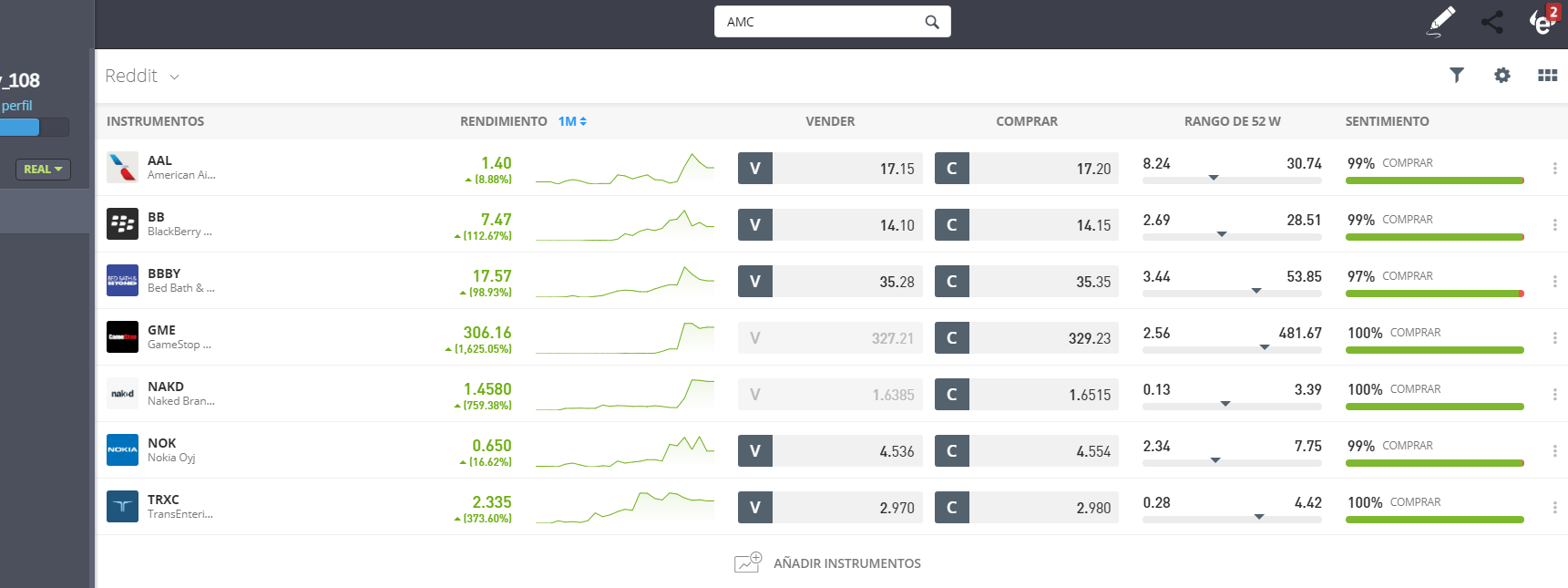The height and width of the screenshot is (588, 1568).
Task: Open the watchlist filter funnel icon
Action: click(x=1457, y=76)
